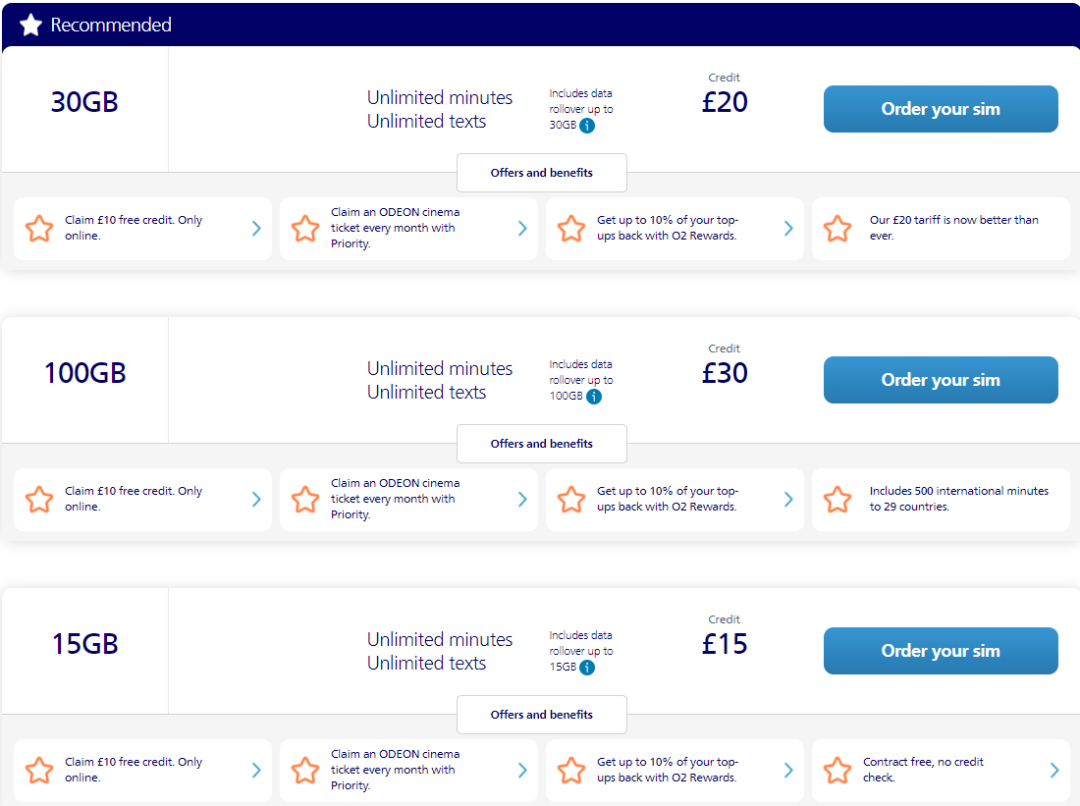
Task: Click the info icon beside 15GB data rollover
Action: pyautogui.click(x=587, y=668)
